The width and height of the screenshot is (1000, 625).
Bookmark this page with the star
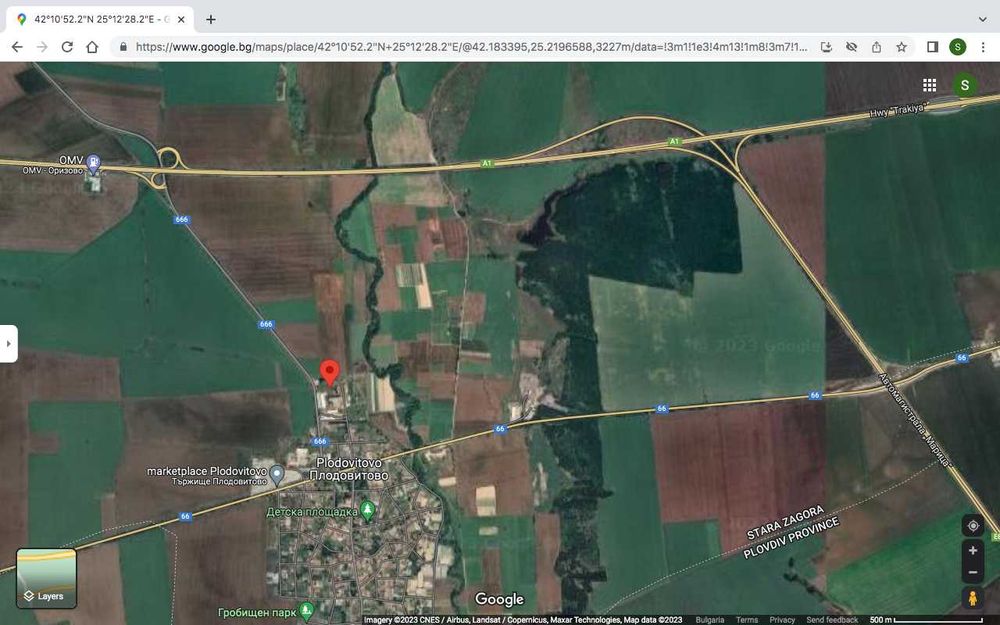(901, 47)
